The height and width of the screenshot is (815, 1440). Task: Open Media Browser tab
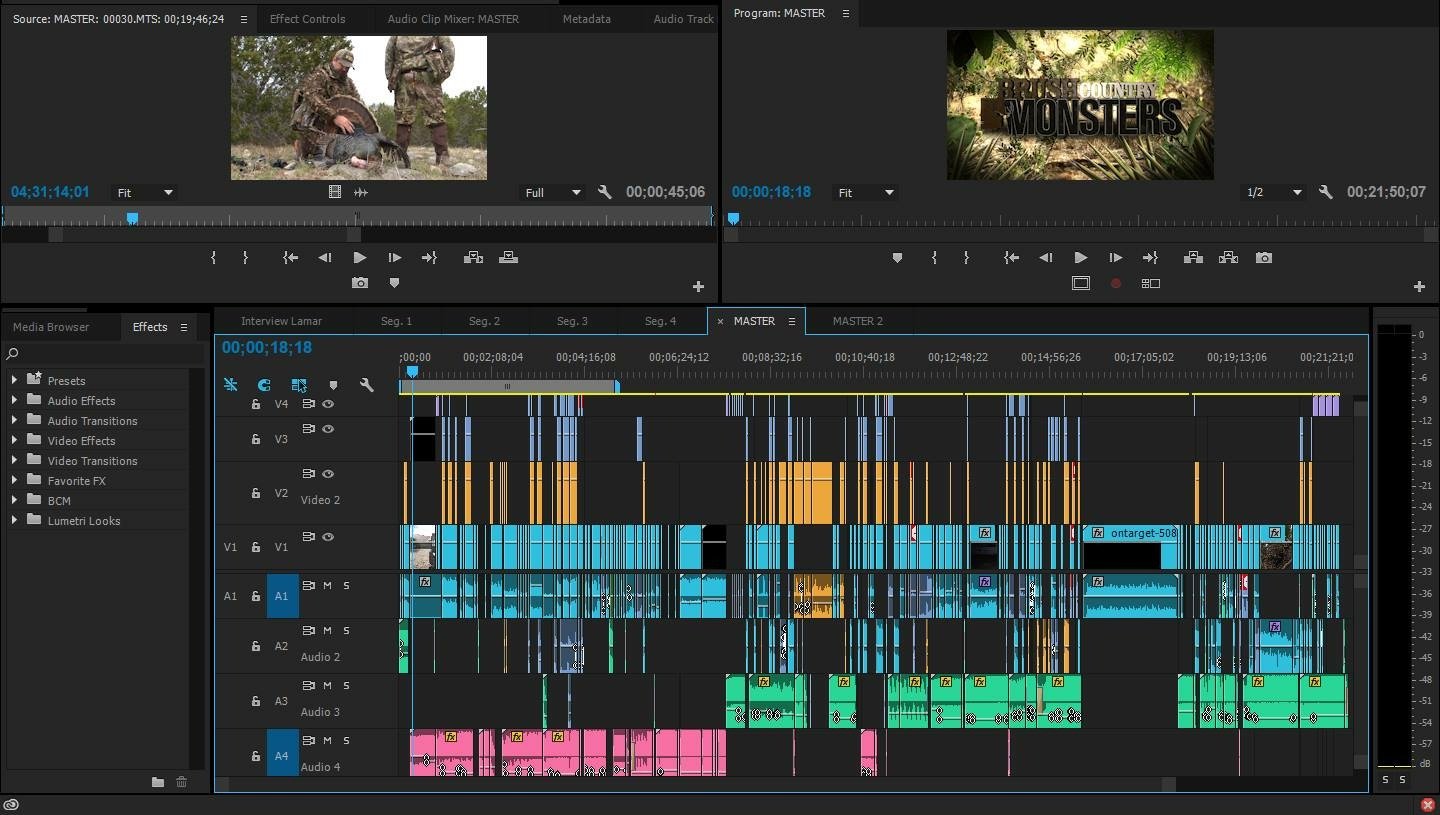51,327
